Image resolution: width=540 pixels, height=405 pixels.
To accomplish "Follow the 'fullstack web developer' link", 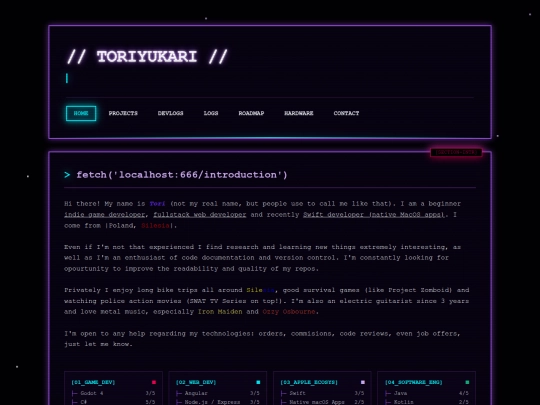I will (200, 215).
